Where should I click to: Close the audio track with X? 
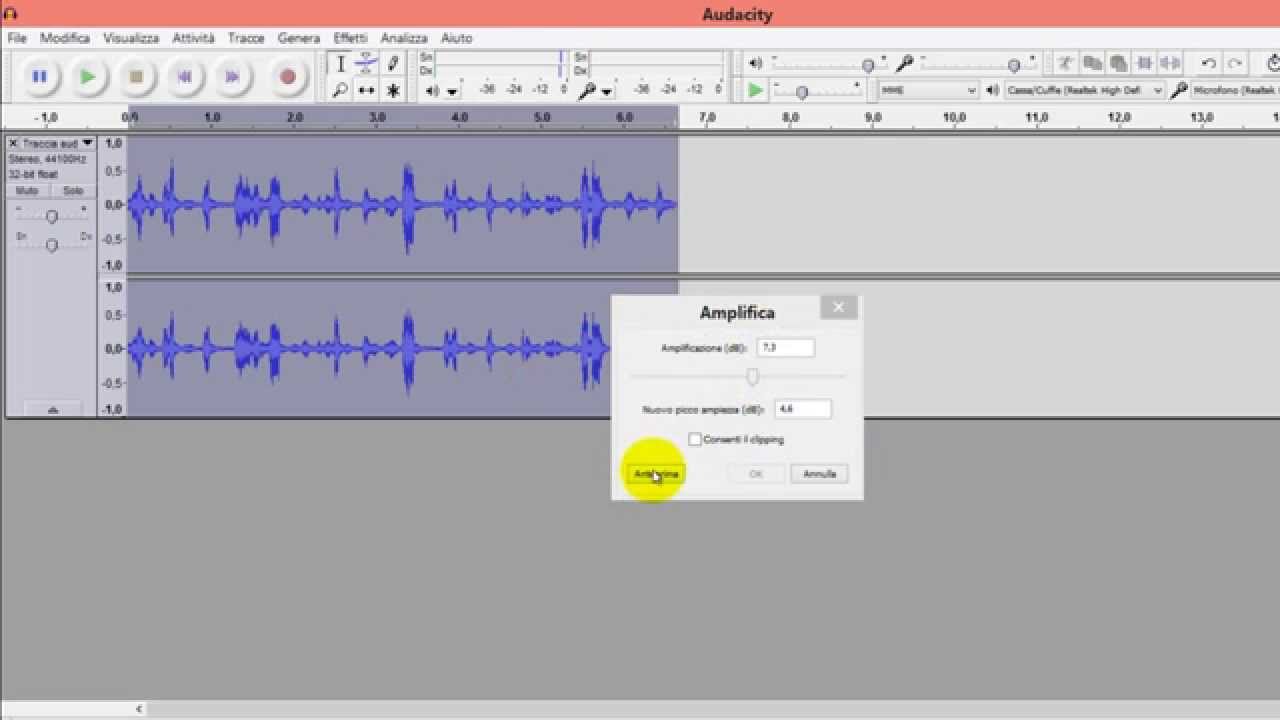pos(13,143)
